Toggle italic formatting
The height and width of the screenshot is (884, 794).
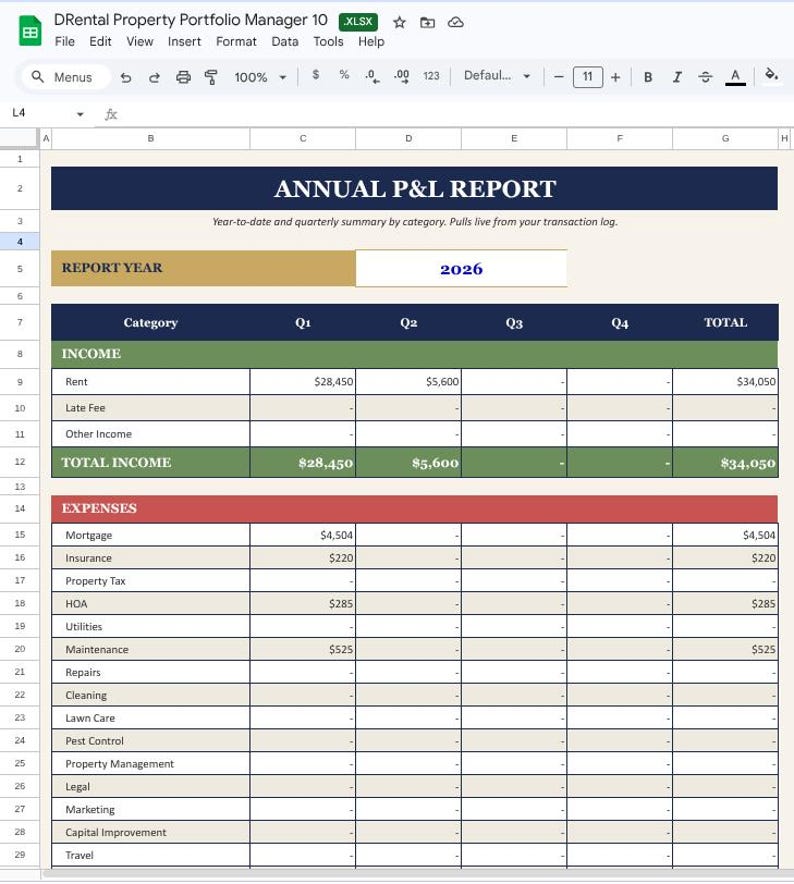[x=677, y=77]
